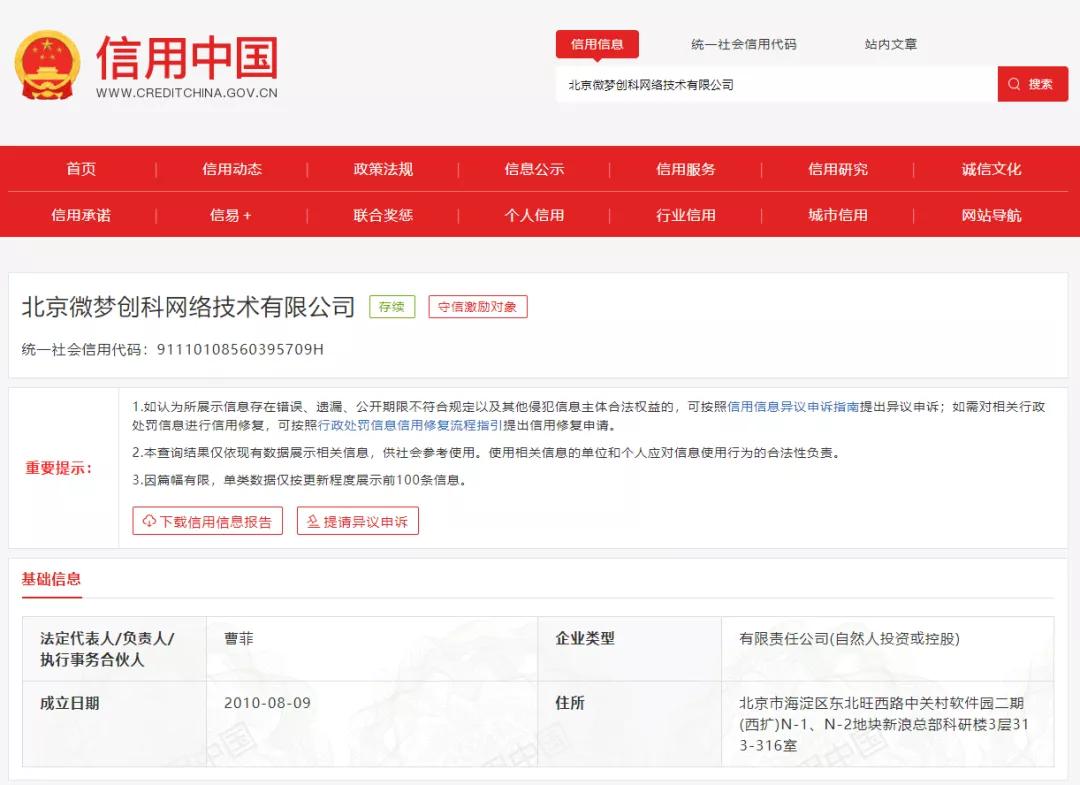Open the 首页 navigation menu

pyautogui.click(x=81, y=169)
